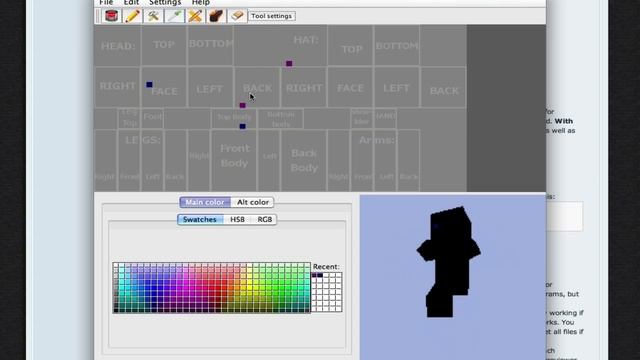Select the paint bucket fill tool
The image size is (640, 360).
click(x=111, y=16)
